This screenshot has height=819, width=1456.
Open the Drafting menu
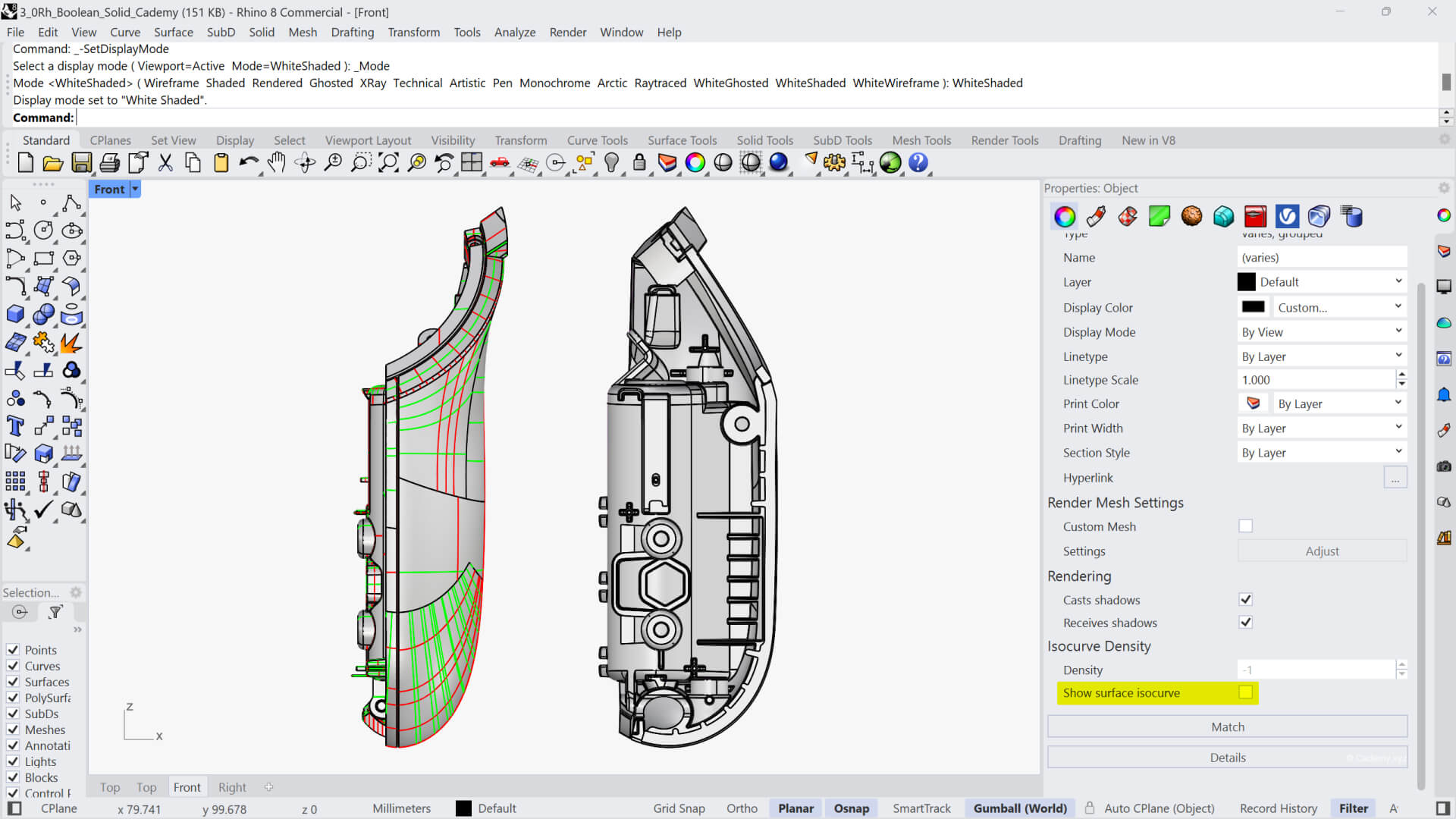pyautogui.click(x=353, y=32)
